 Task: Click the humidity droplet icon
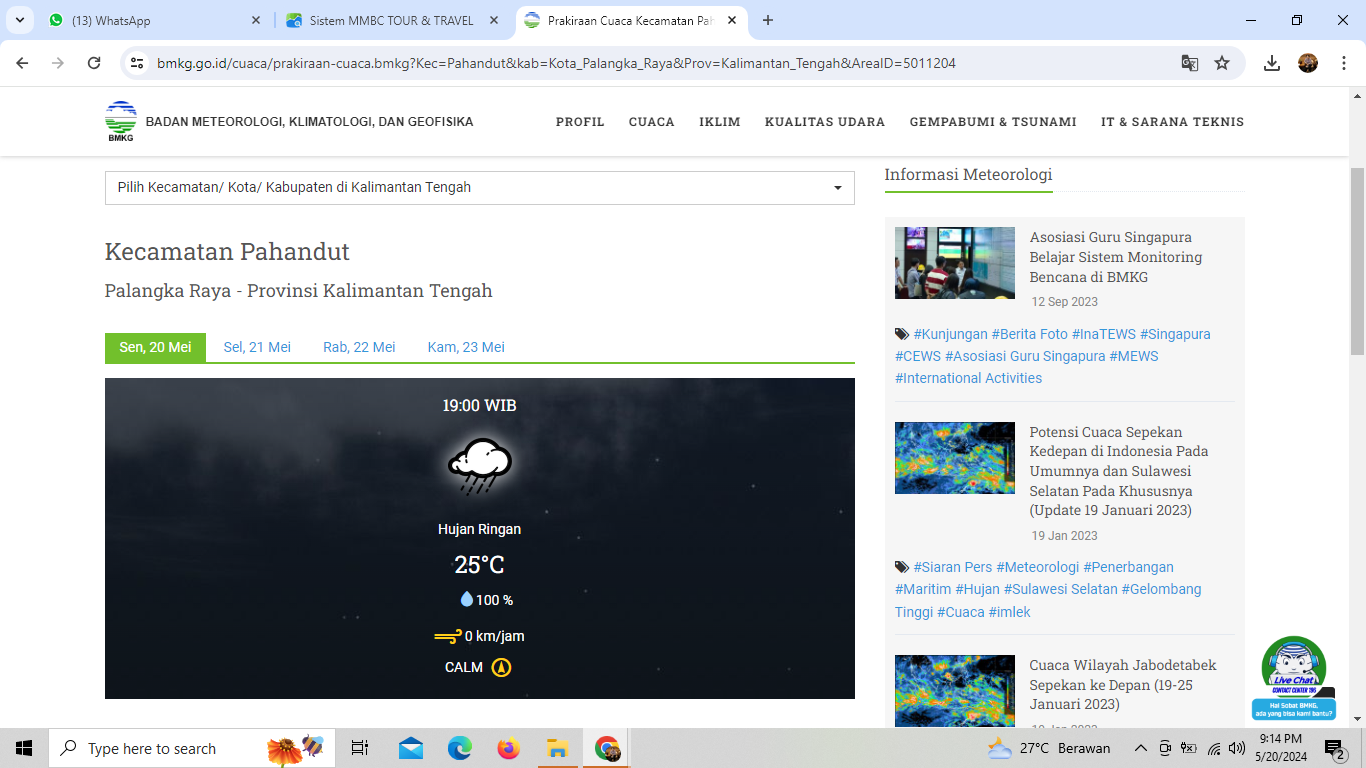[x=466, y=599]
